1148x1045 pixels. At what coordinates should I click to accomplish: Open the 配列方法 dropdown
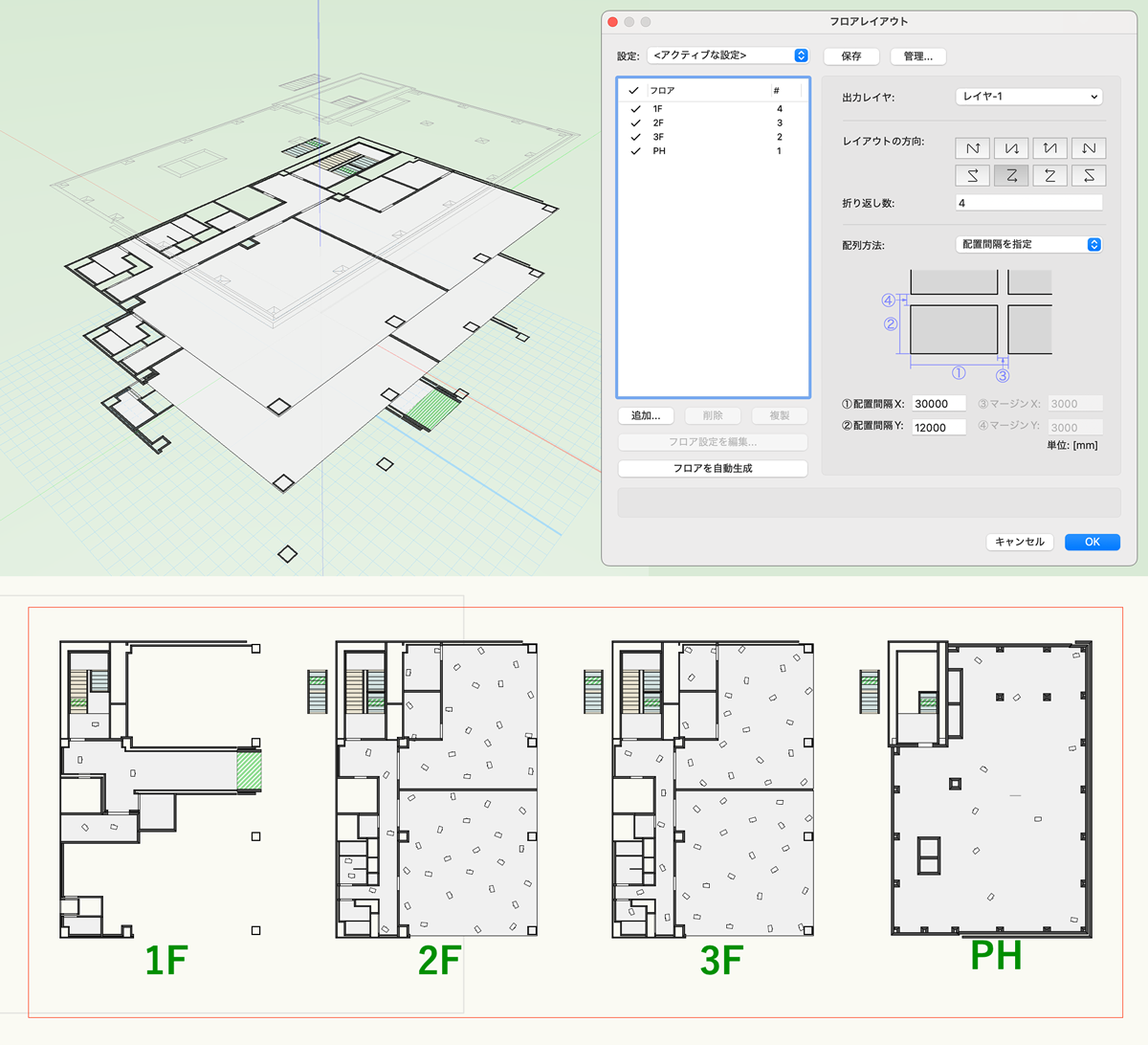click(x=1028, y=244)
